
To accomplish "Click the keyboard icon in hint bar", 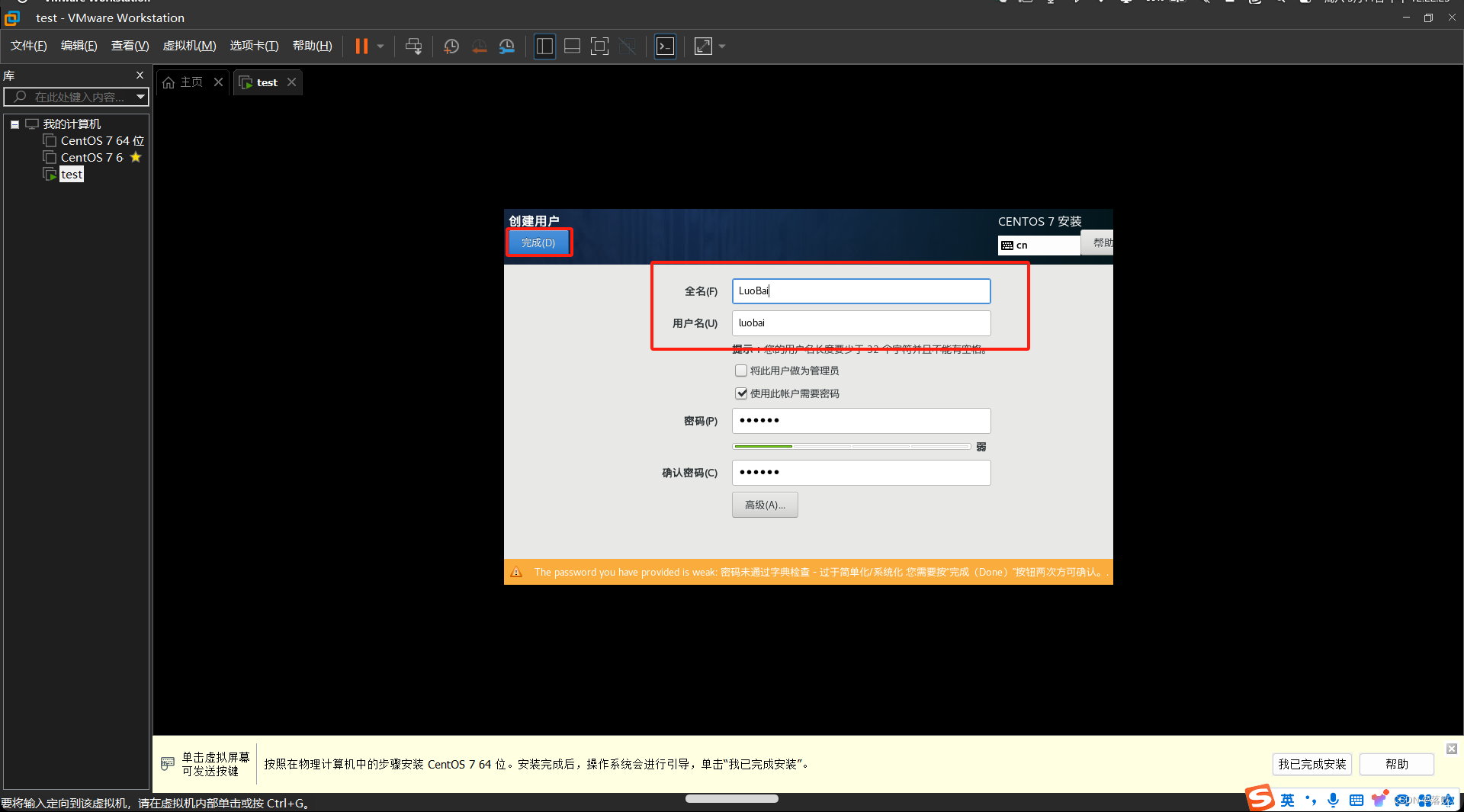I will (x=168, y=763).
